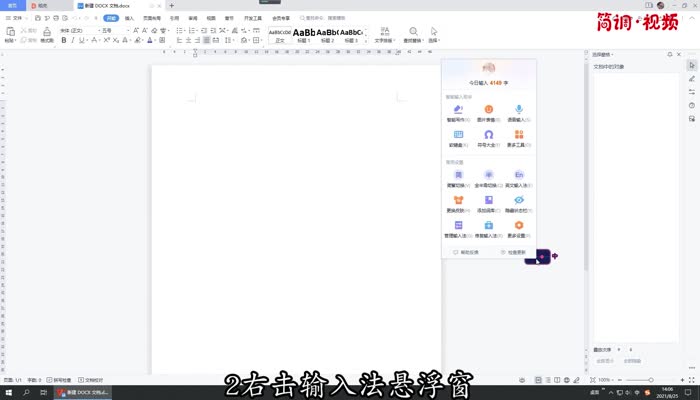The width and height of the screenshot is (700, 400).
Task: Click 帮助反馈 in input method menu
Action: [x=466, y=252]
